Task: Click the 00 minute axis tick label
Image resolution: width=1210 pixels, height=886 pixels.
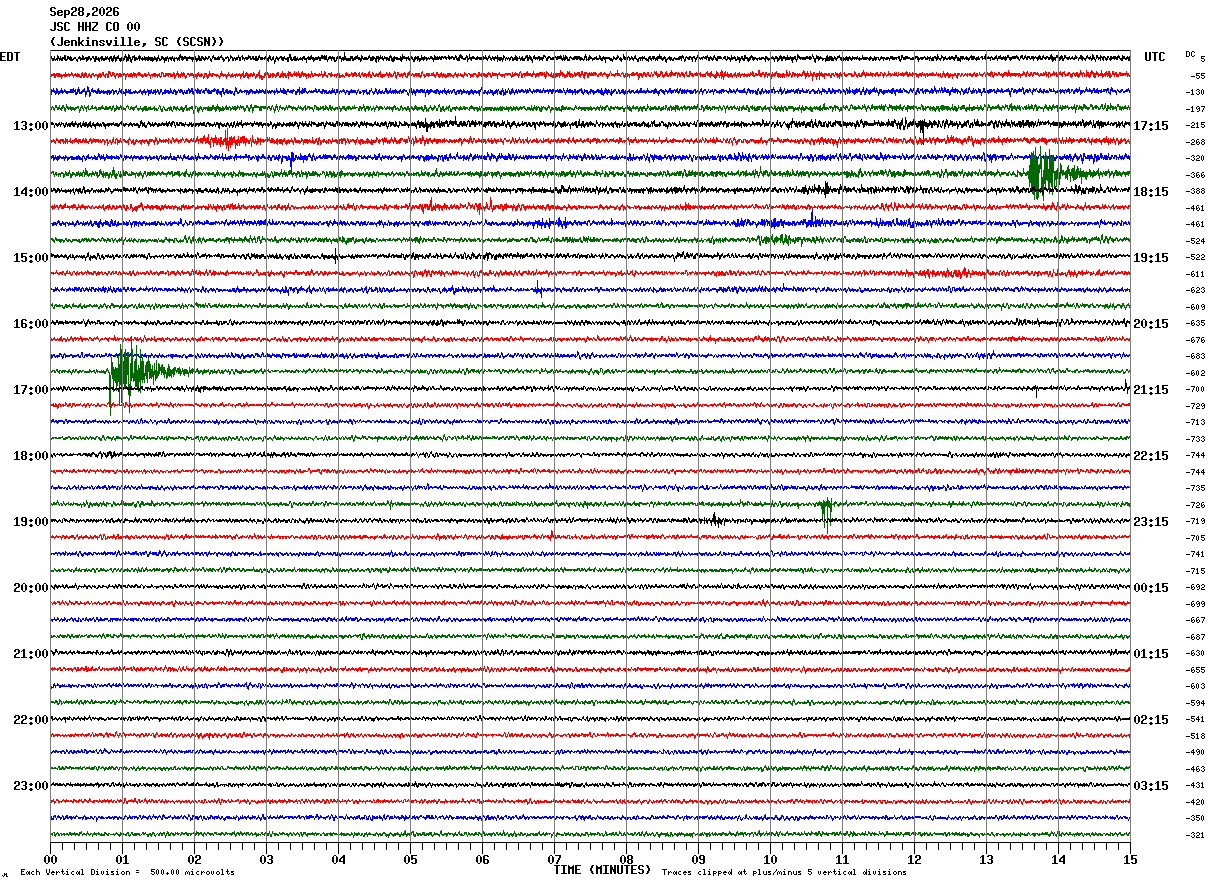Action: point(50,860)
